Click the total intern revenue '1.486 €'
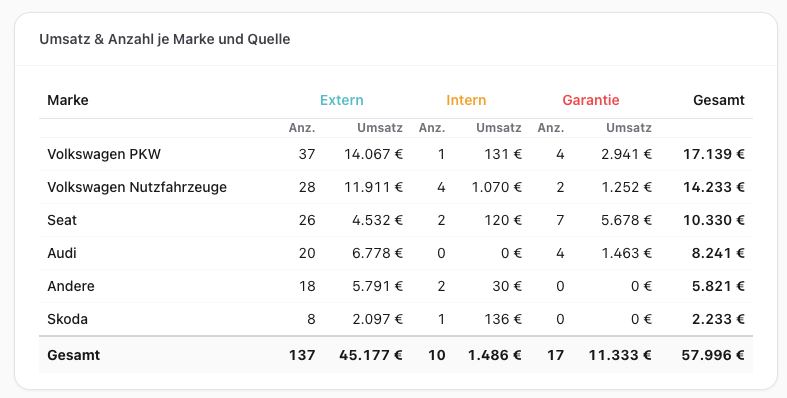The image size is (787, 398). pyautogui.click(x=495, y=355)
